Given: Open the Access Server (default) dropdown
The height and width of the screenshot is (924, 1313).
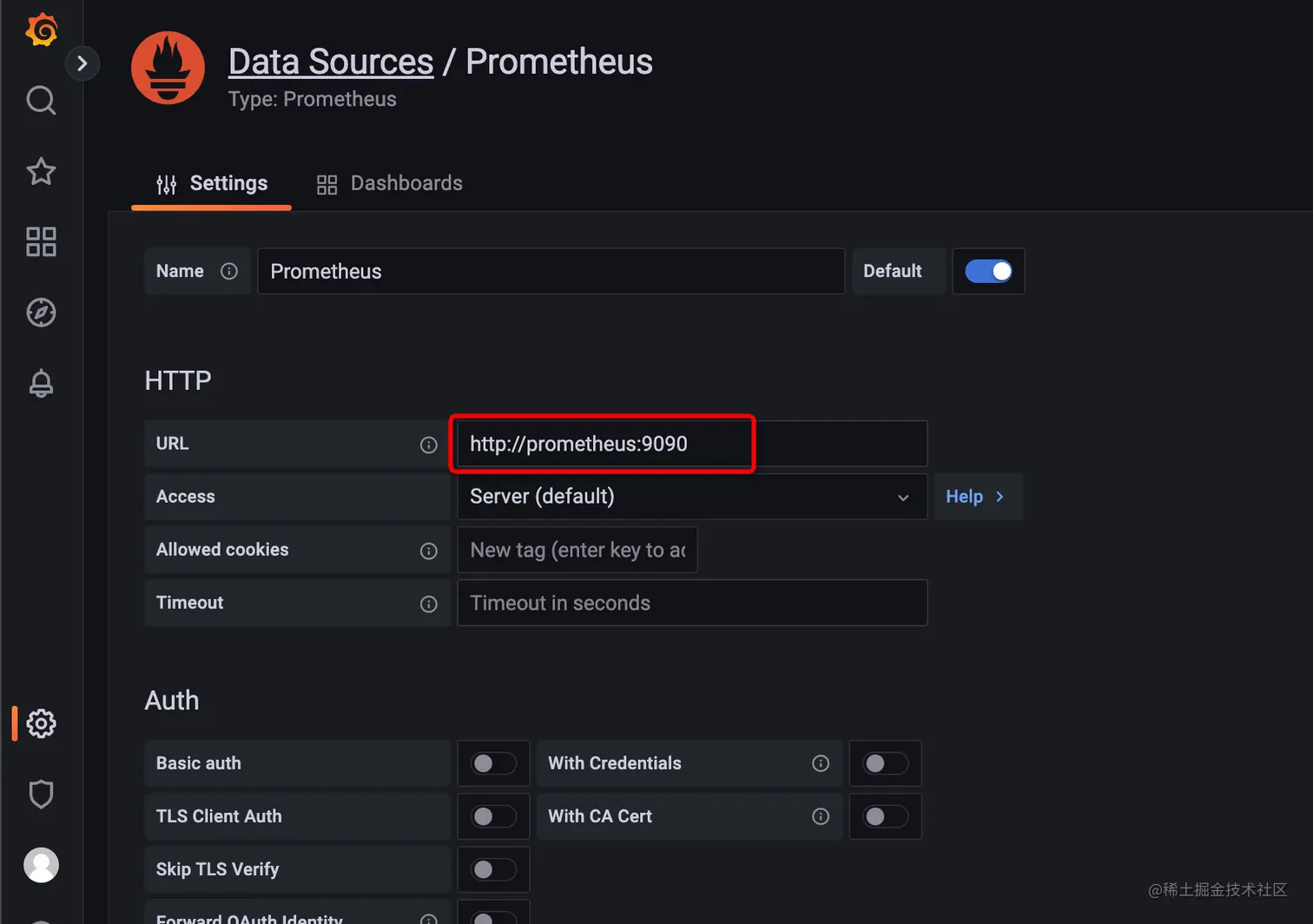Looking at the screenshot, I should click(x=691, y=497).
